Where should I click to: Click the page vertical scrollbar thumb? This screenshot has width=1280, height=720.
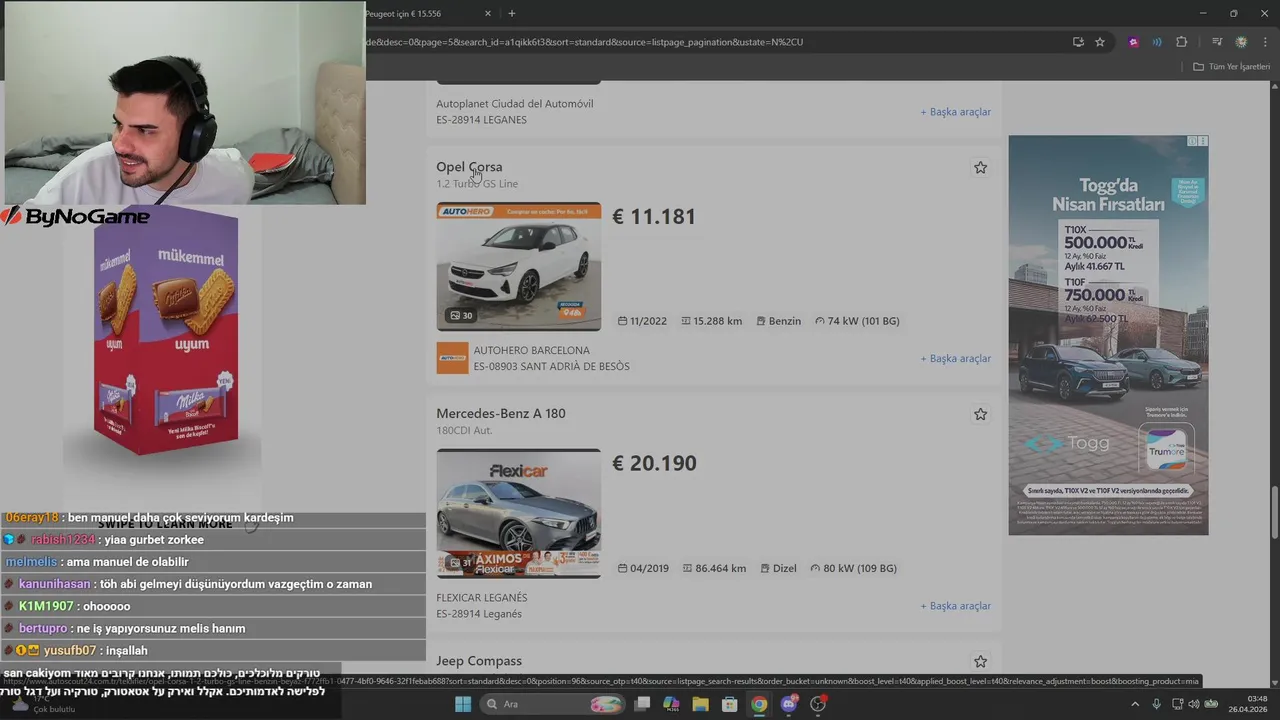[1274, 513]
